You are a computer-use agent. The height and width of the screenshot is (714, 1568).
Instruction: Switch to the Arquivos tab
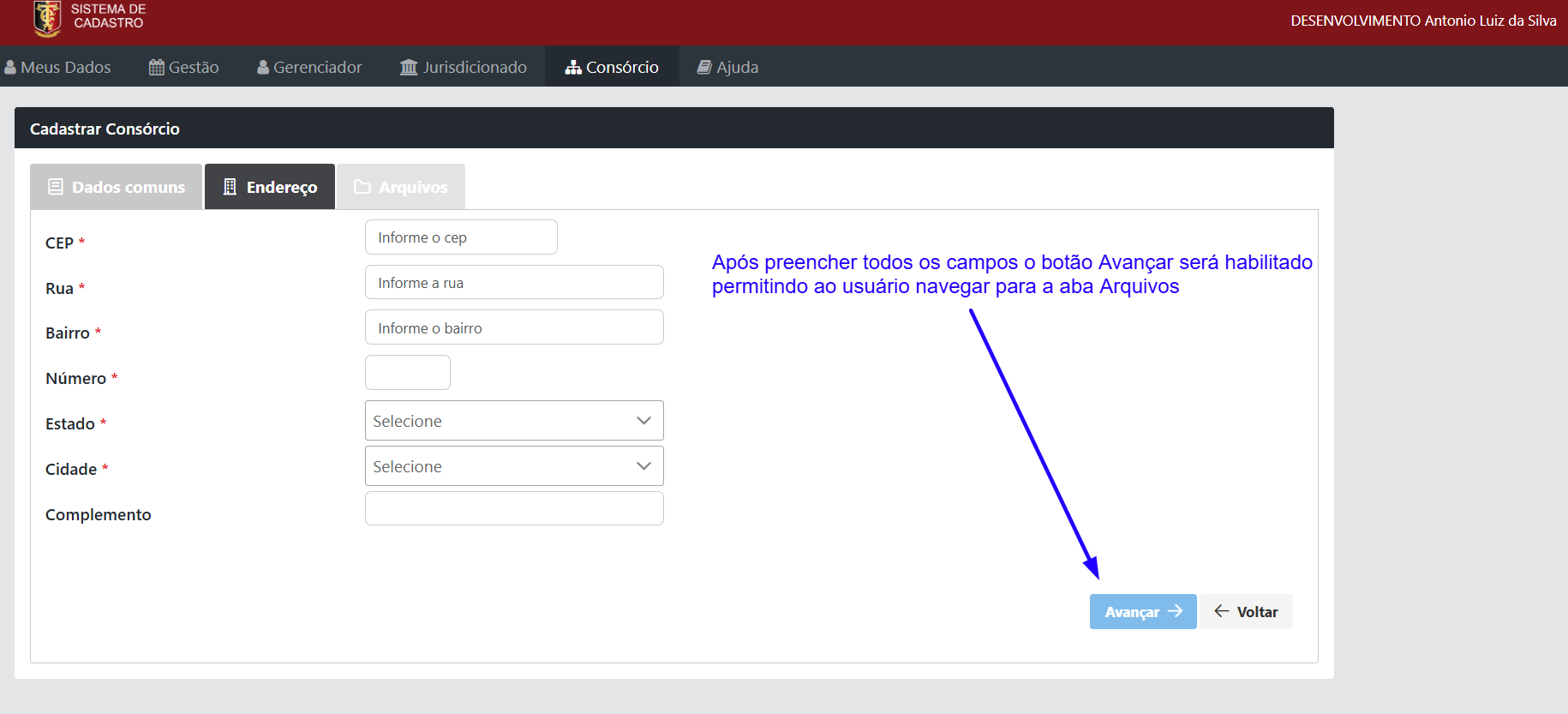[401, 187]
